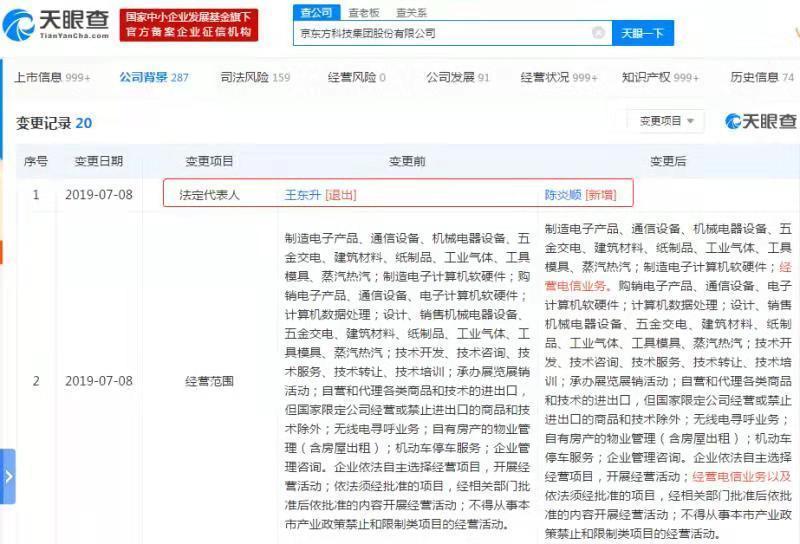800x544 pixels.
Task: Click the 2019-07-08 date in row 2
Action: (x=99, y=381)
